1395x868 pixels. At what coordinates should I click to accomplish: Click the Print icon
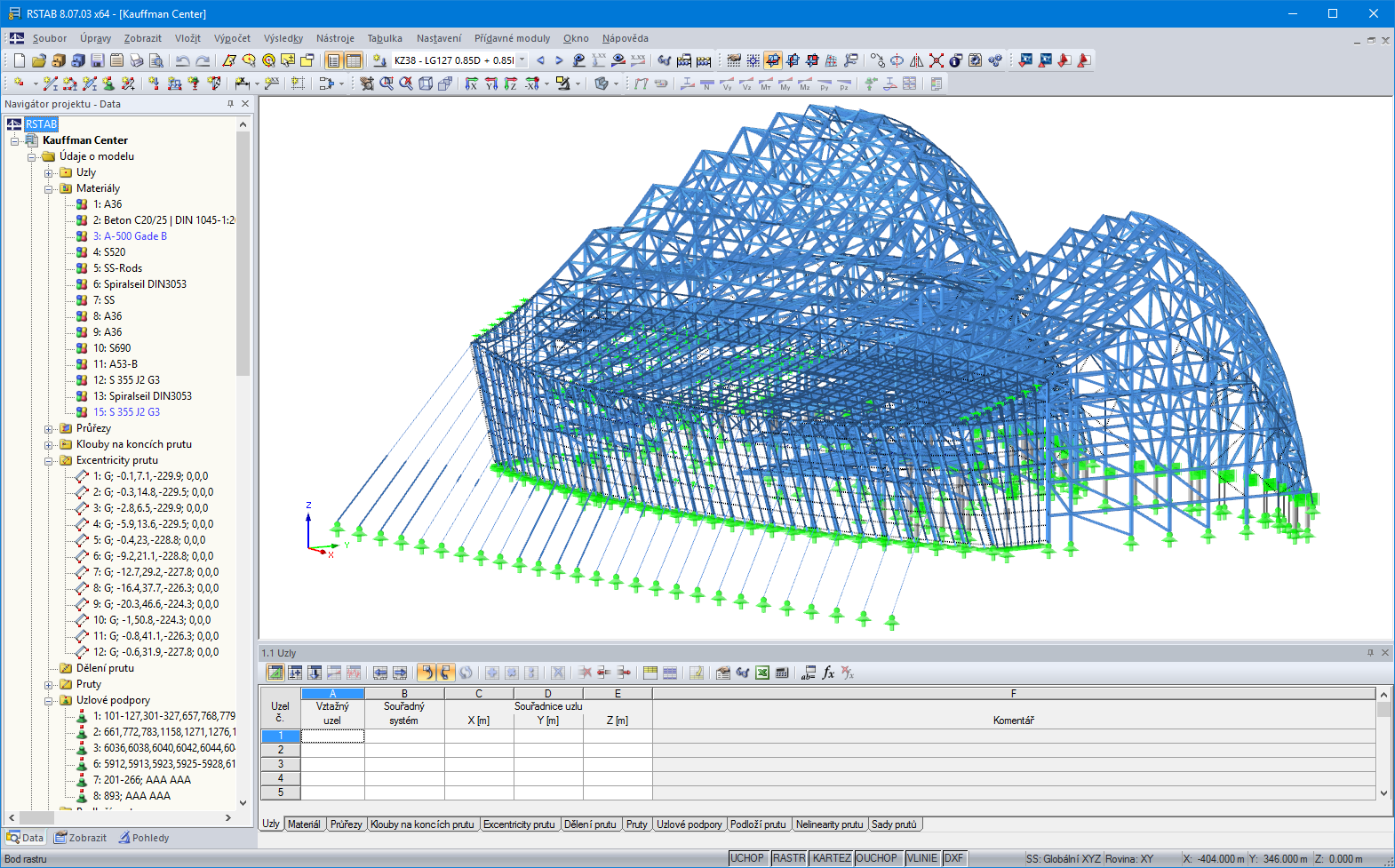tap(136, 60)
